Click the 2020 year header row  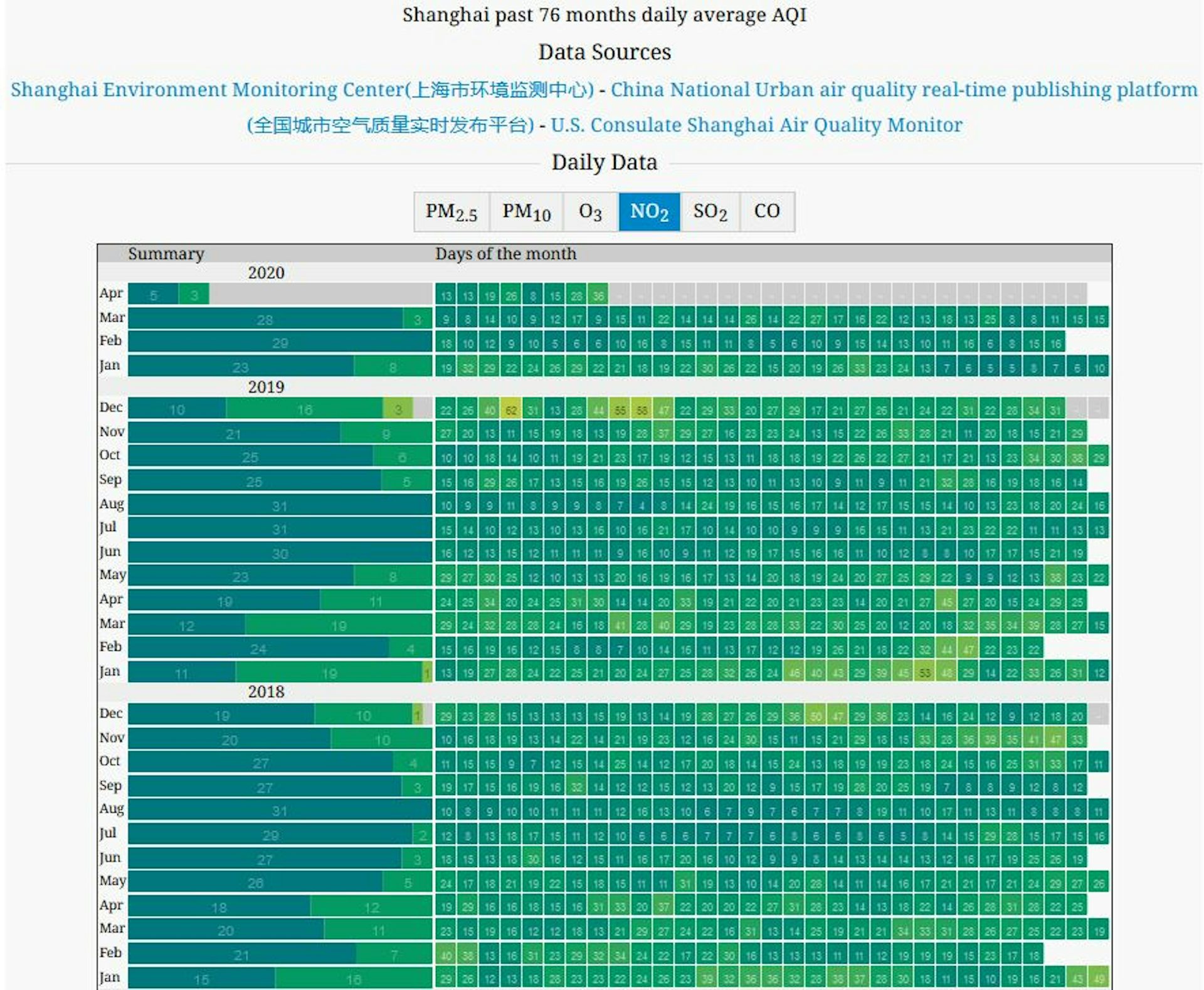coord(266,273)
